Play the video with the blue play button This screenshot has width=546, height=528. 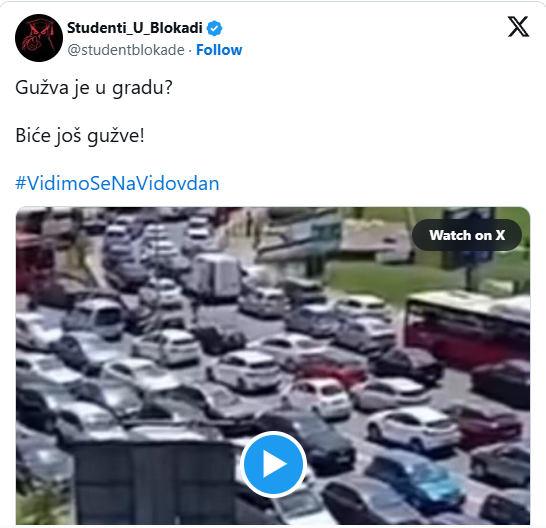pos(273,464)
